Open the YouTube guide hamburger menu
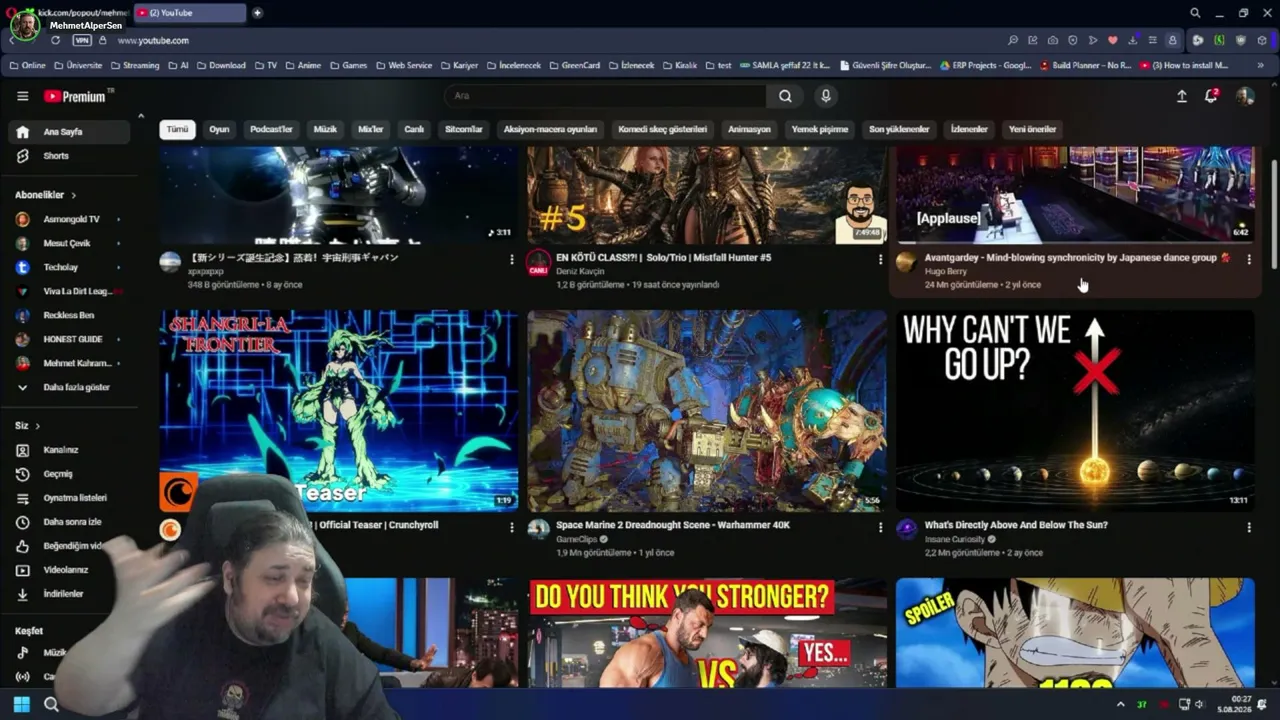 pyautogui.click(x=22, y=96)
